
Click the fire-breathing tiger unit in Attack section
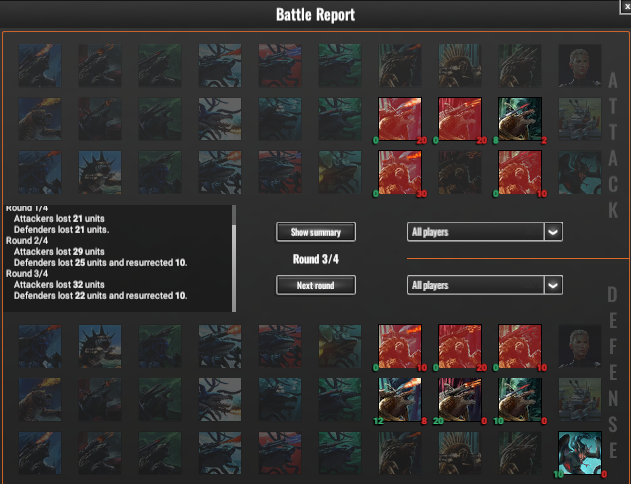point(40,119)
